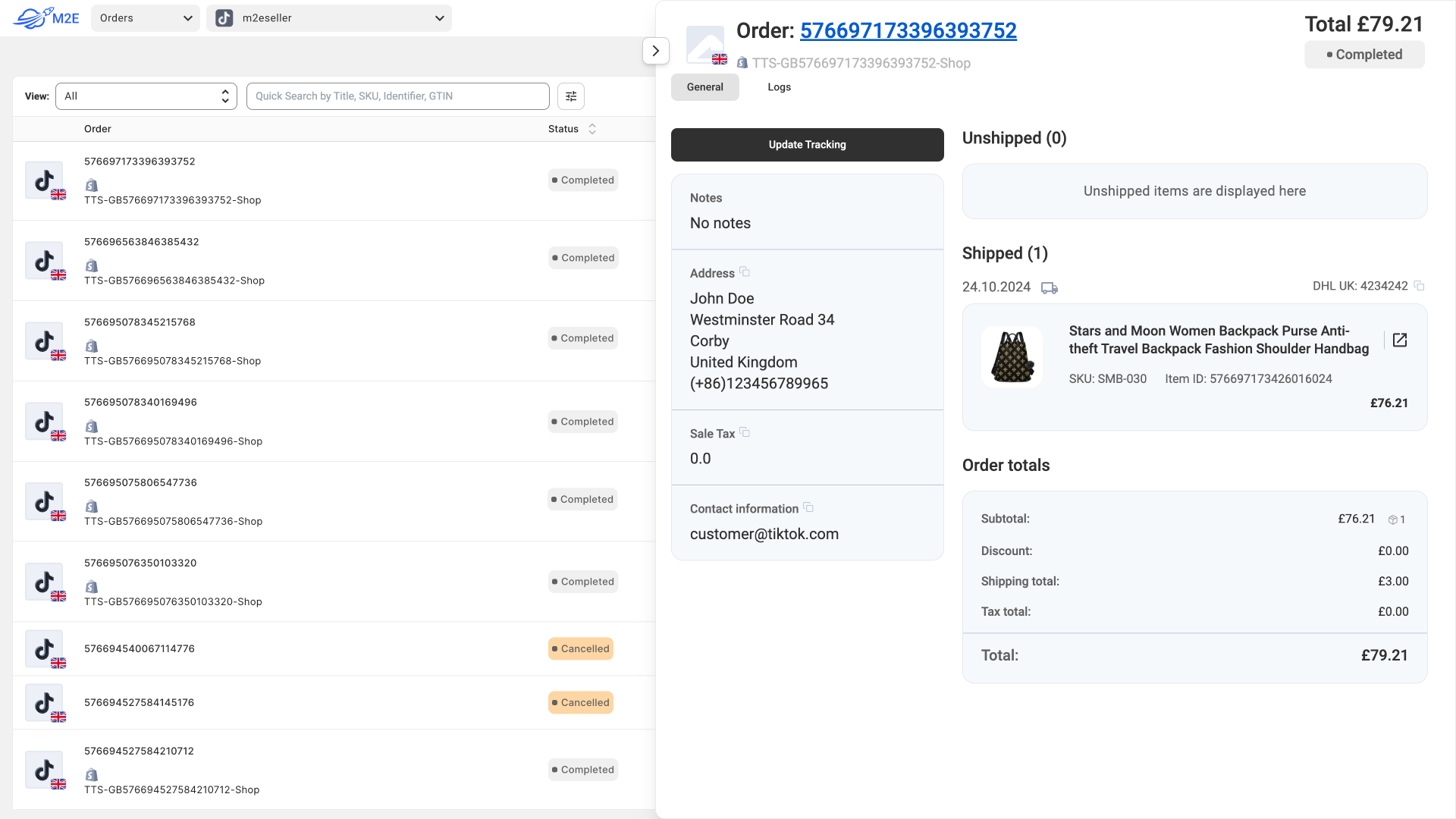Copy the Address using copy icon
Screen dimensions: 1456x819
(745, 272)
